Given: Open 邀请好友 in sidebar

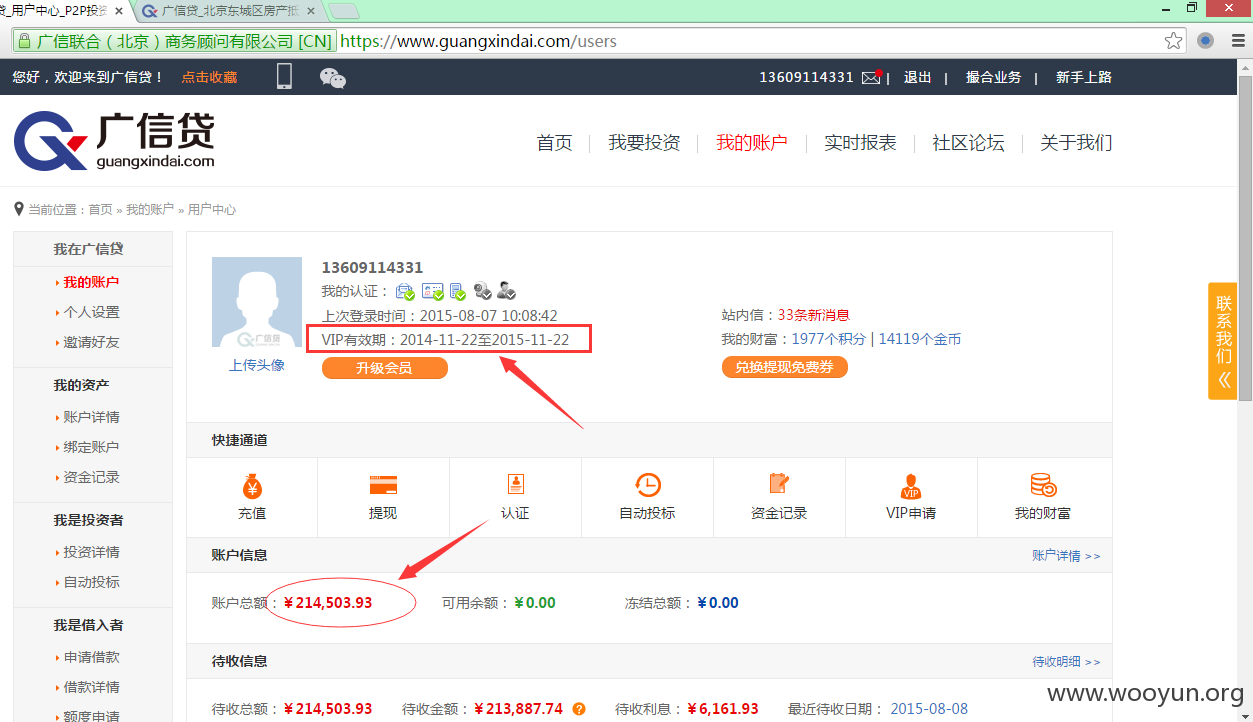Looking at the screenshot, I should coord(91,342).
